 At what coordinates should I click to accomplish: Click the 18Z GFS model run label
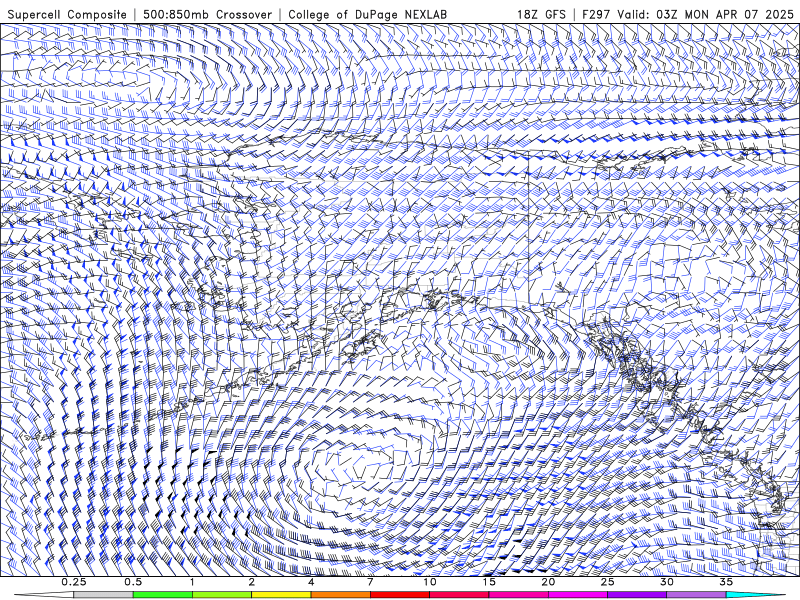[x=541, y=15]
